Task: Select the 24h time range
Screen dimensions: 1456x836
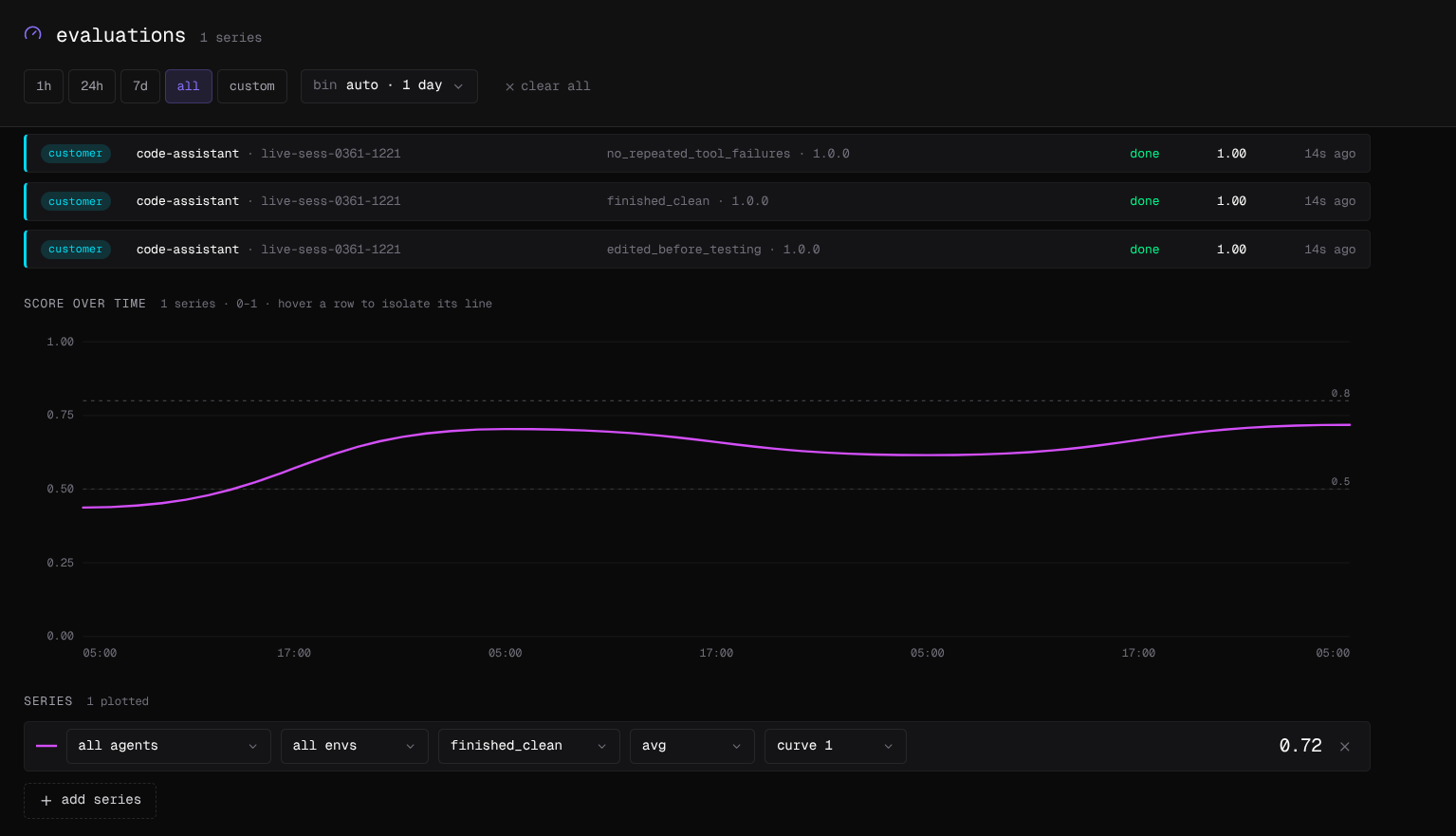Action: point(92,86)
